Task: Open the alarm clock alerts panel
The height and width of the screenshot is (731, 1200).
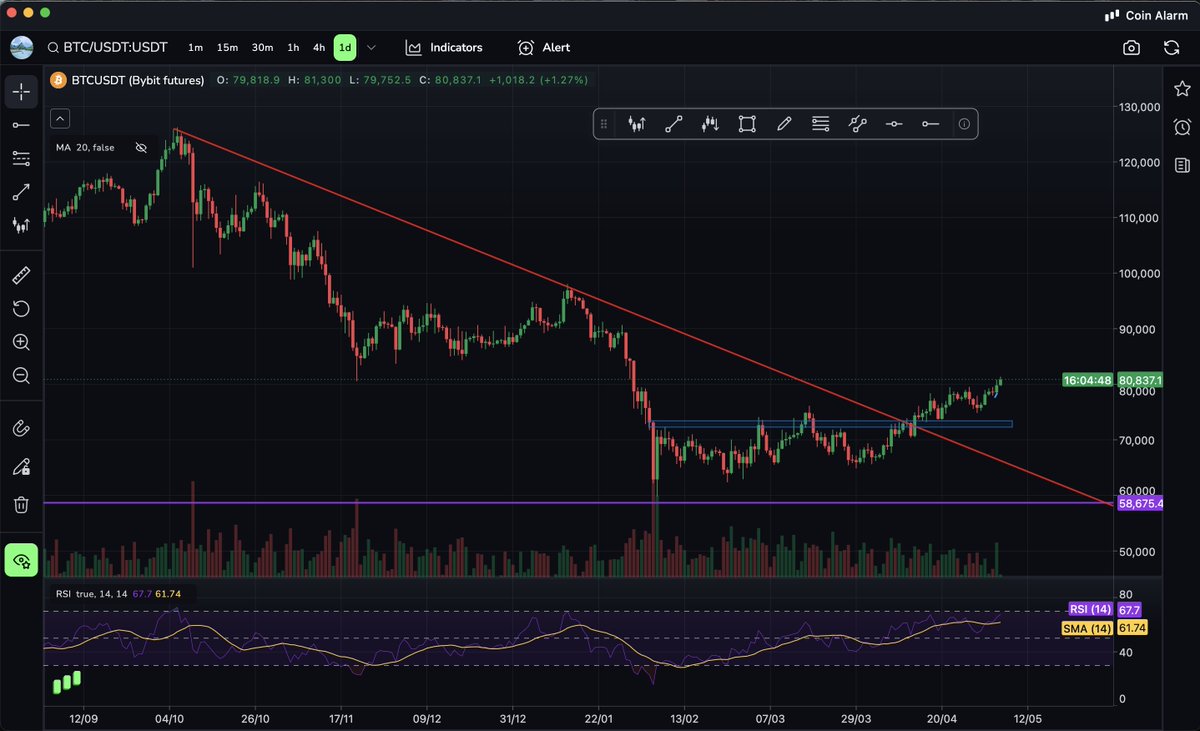Action: pyautogui.click(x=1182, y=127)
